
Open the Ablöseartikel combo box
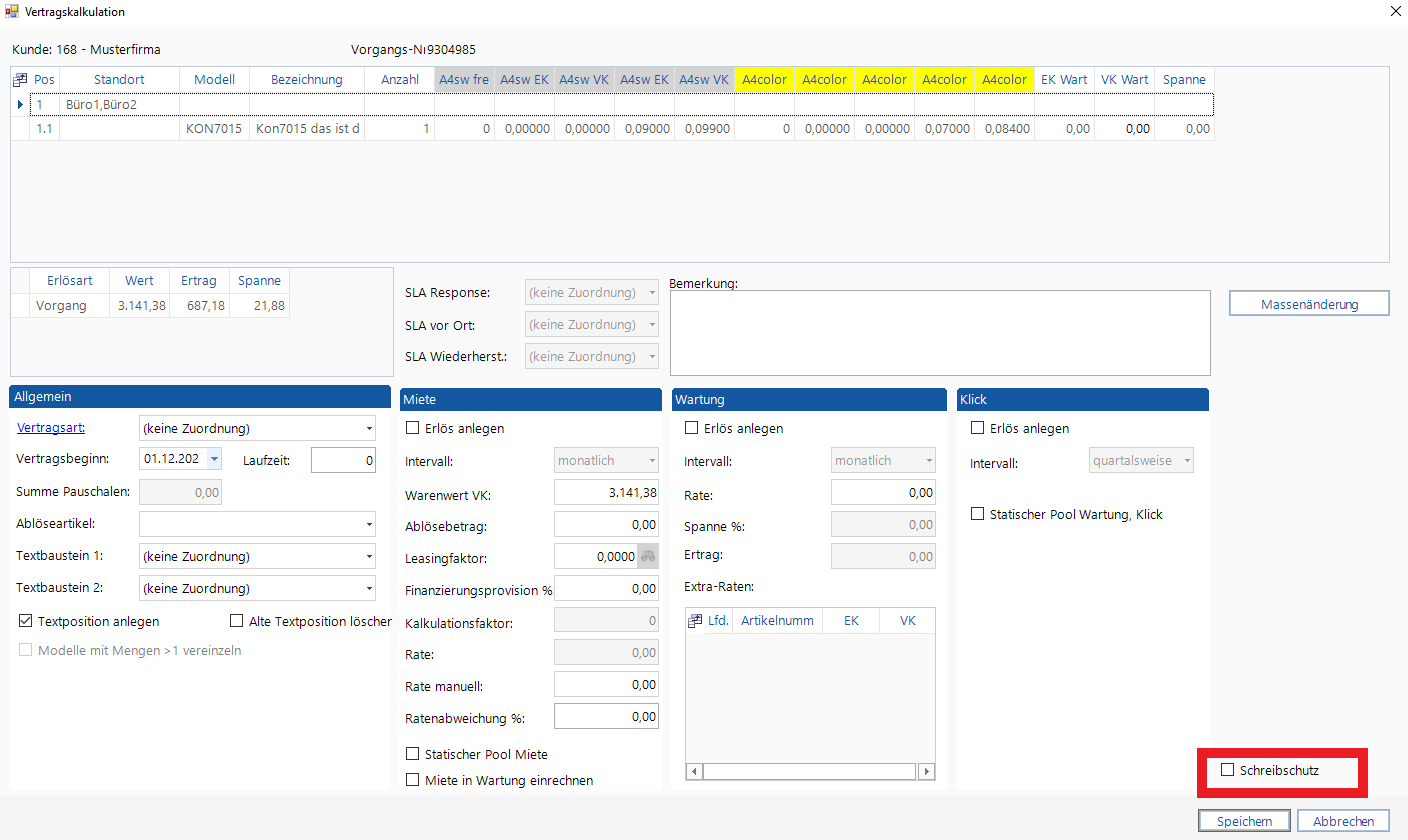[369, 525]
